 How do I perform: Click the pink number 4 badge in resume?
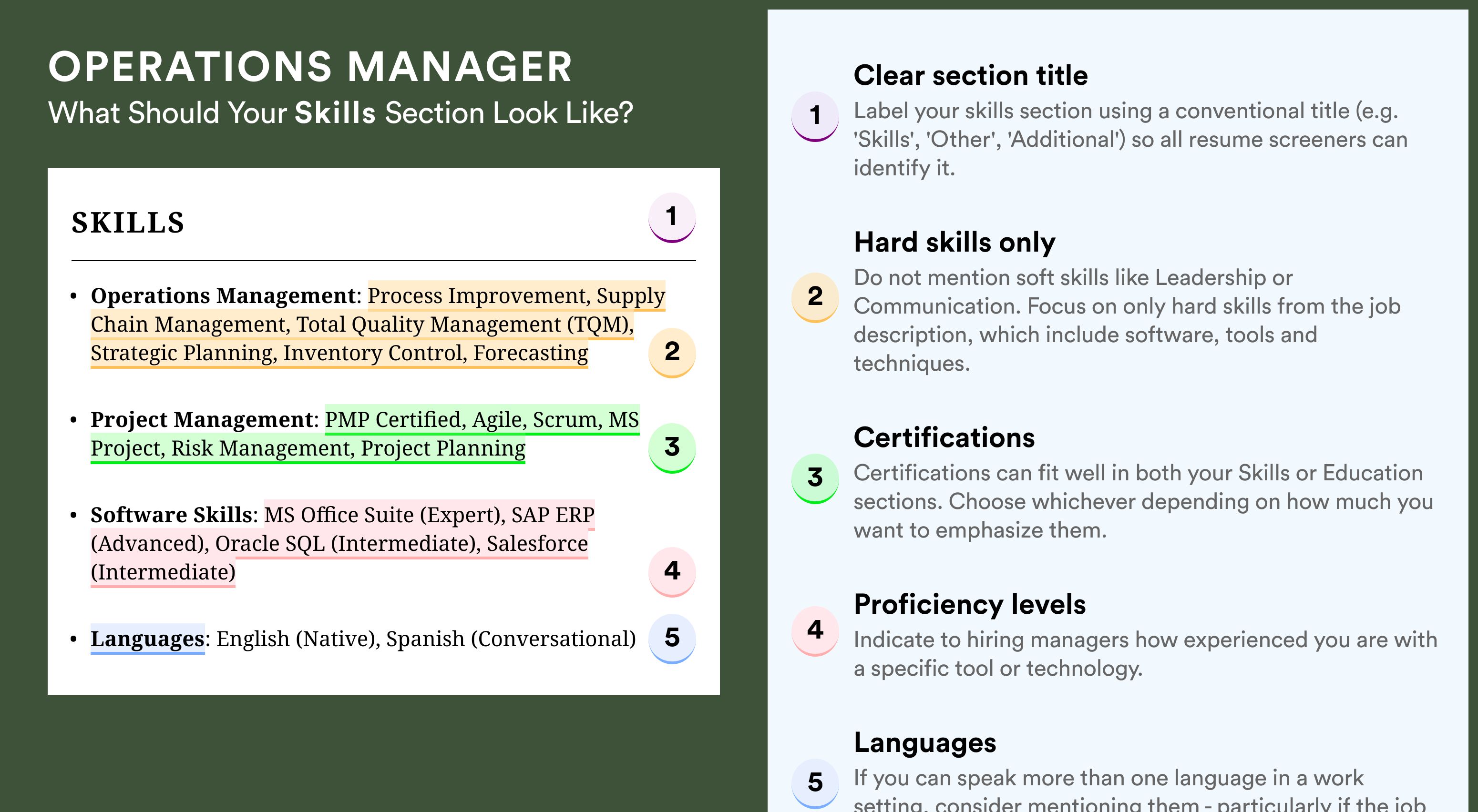(x=672, y=572)
